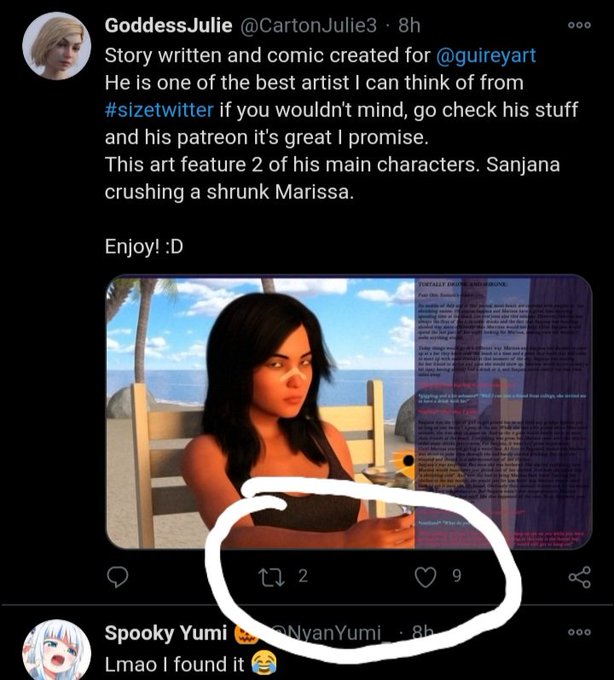Click the GoddessJulie display name
This screenshot has height=680, width=614.
(169, 26)
